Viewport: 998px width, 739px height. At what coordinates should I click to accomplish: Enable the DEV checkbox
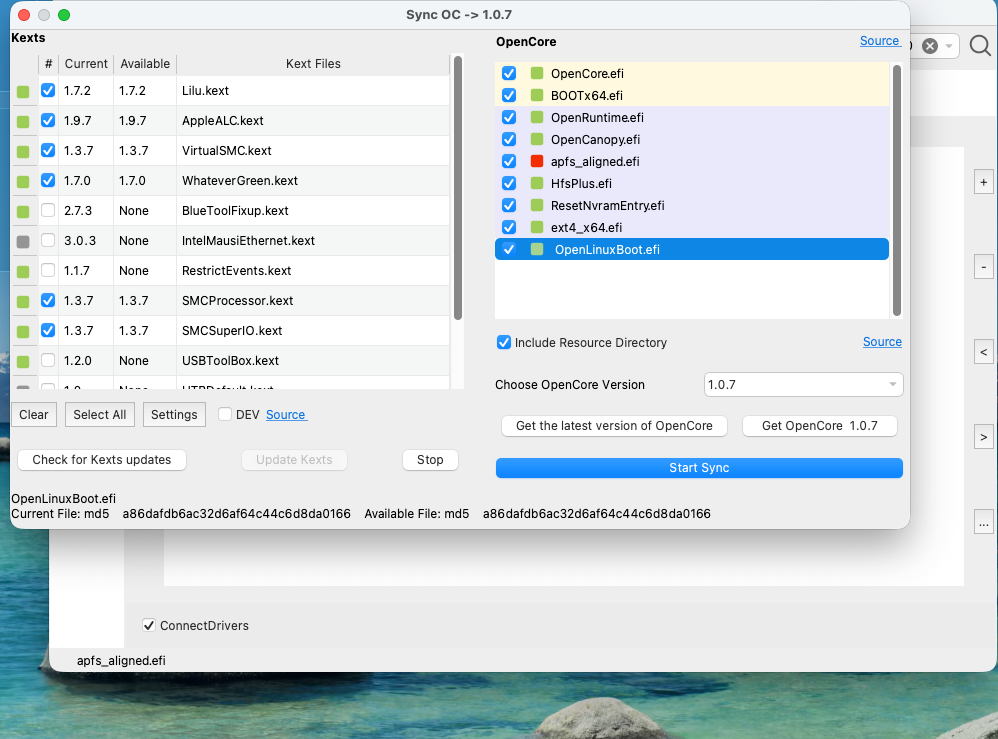point(225,414)
